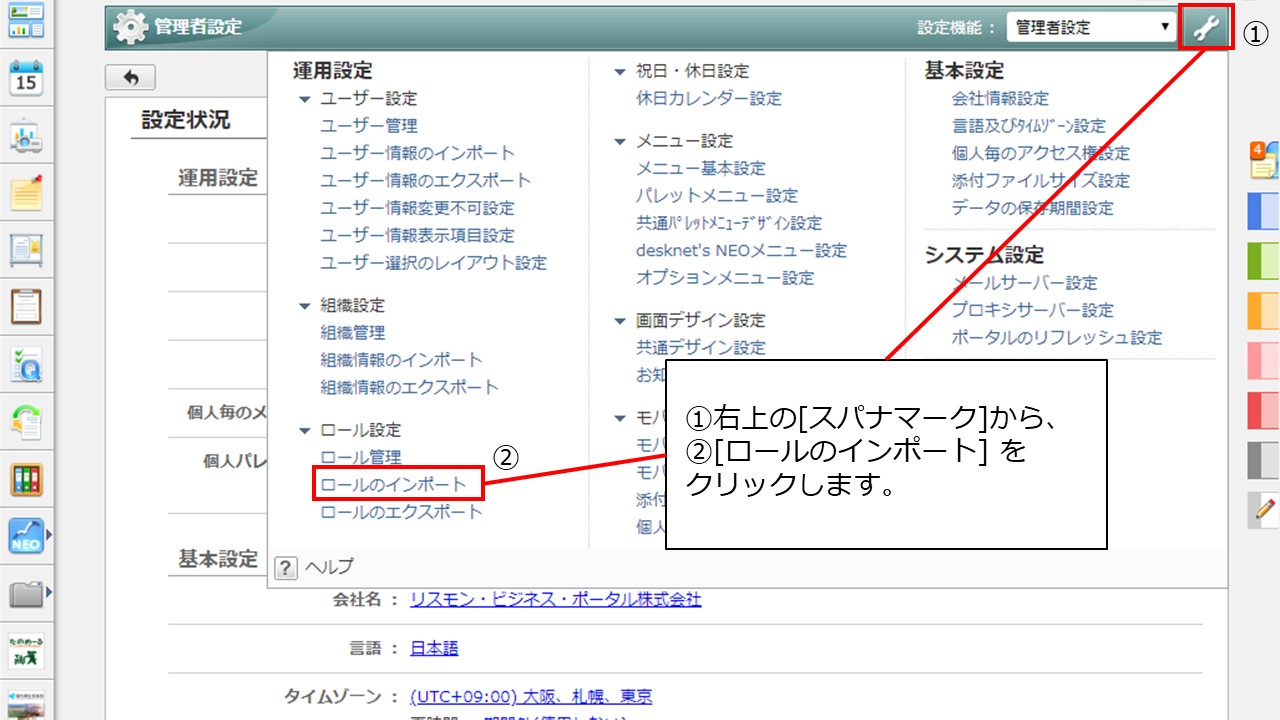Collapse the 祝日・休日設定 section

[621, 72]
